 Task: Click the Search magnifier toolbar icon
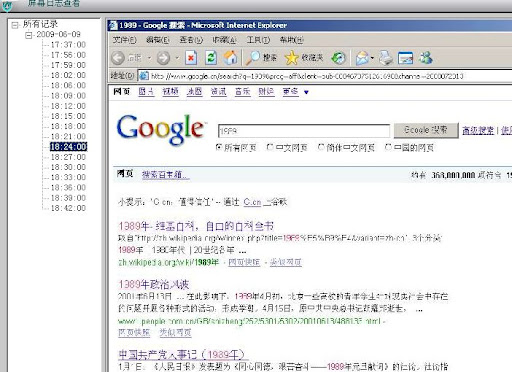[253, 58]
